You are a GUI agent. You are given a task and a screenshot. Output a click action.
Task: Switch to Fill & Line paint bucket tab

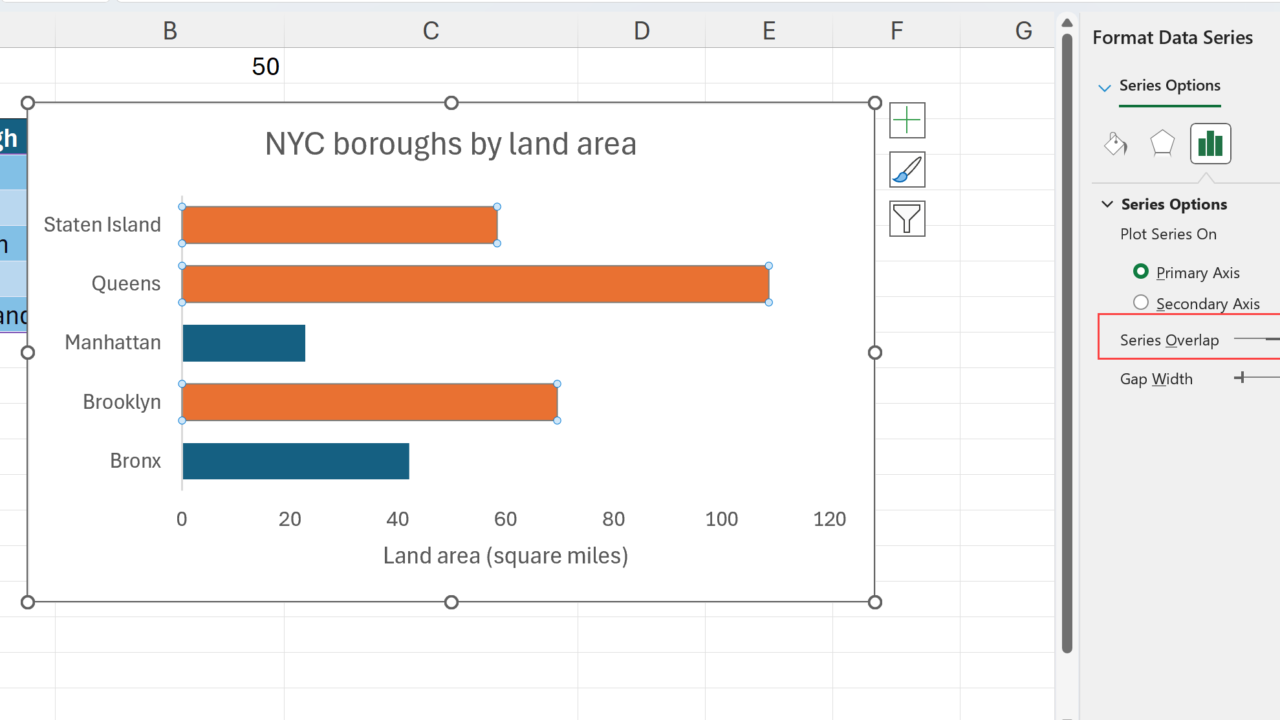(x=1115, y=144)
